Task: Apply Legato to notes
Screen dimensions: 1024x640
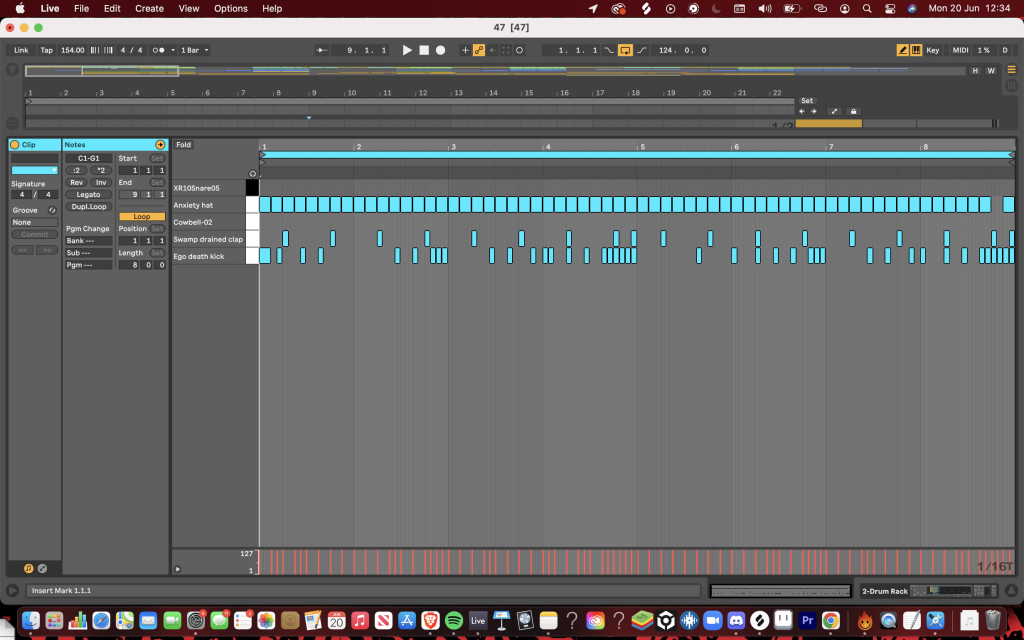Action: (89, 195)
